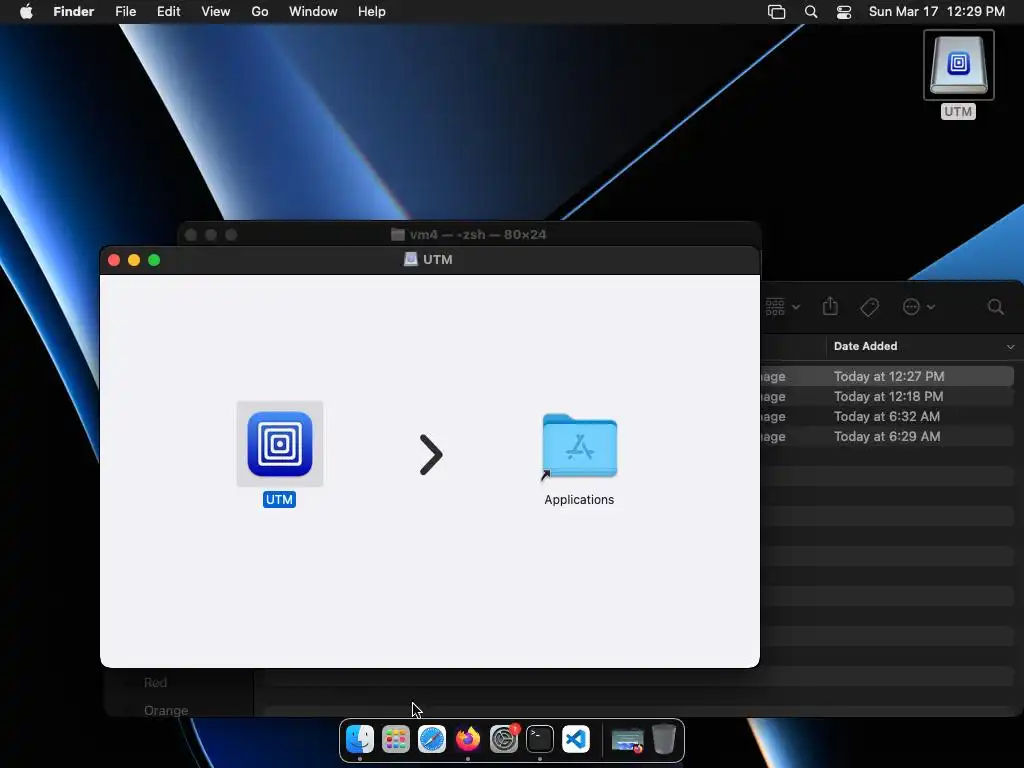Click Share button in background Finder window
1024x768 pixels.
tap(830, 306)
